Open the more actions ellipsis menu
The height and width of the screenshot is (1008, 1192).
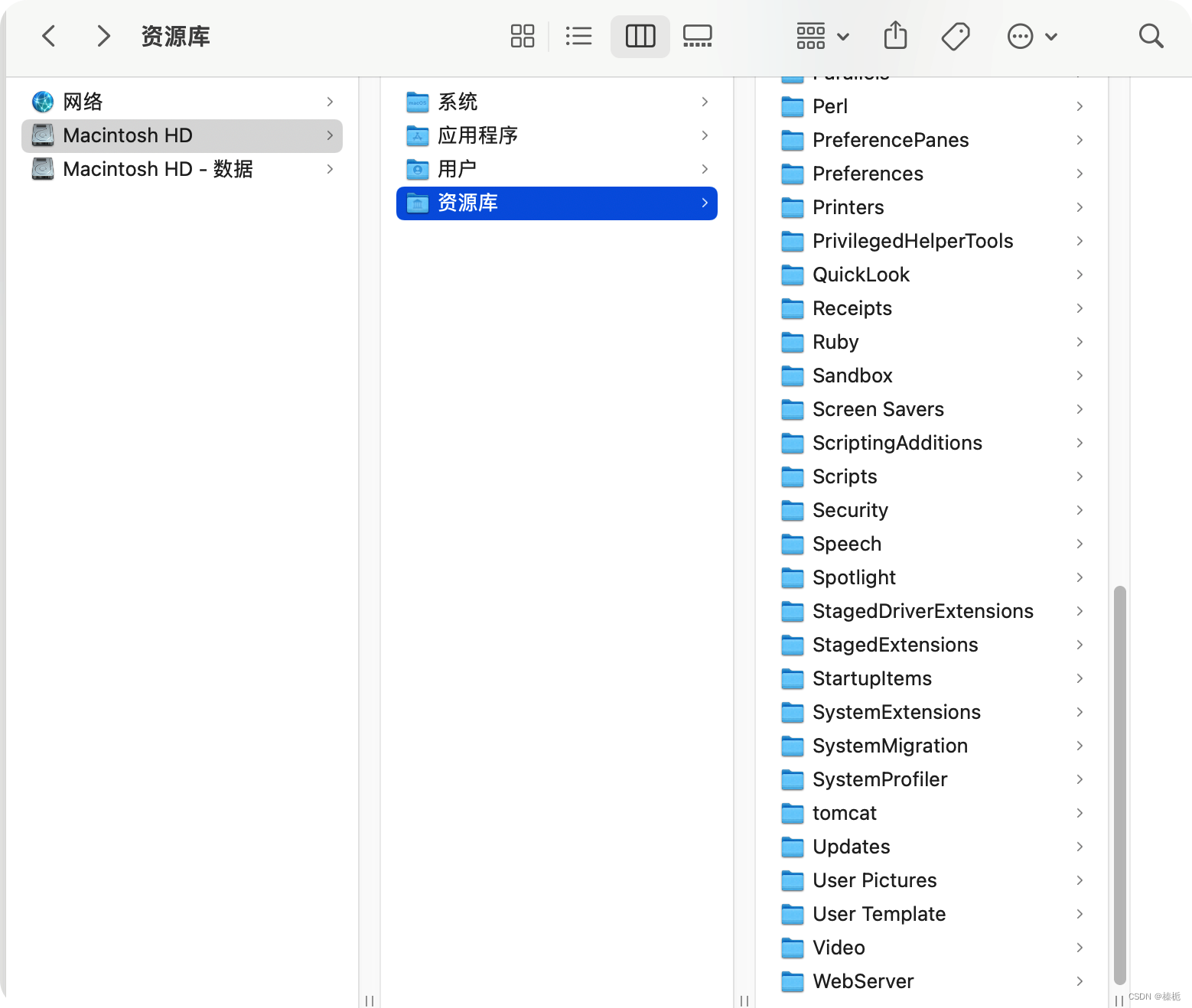pos(1032,36)
